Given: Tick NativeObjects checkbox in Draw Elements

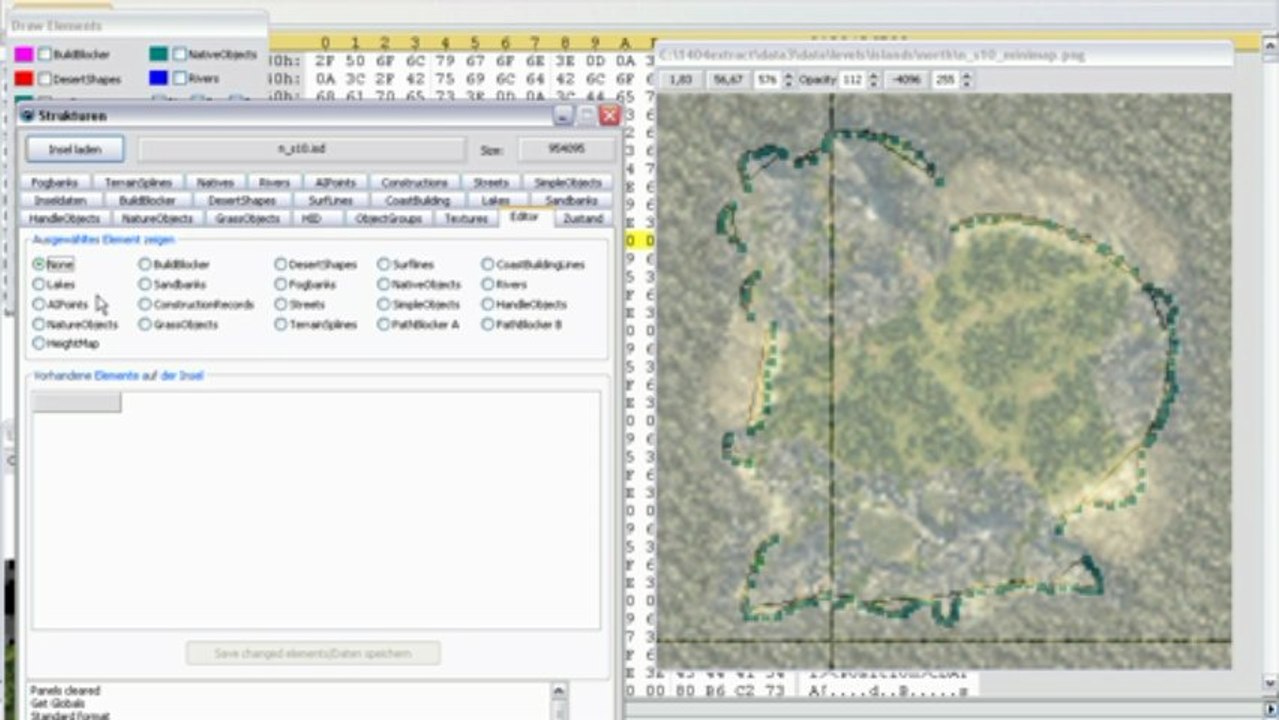Looking at the screenshot, I should [x=179, y=54].
